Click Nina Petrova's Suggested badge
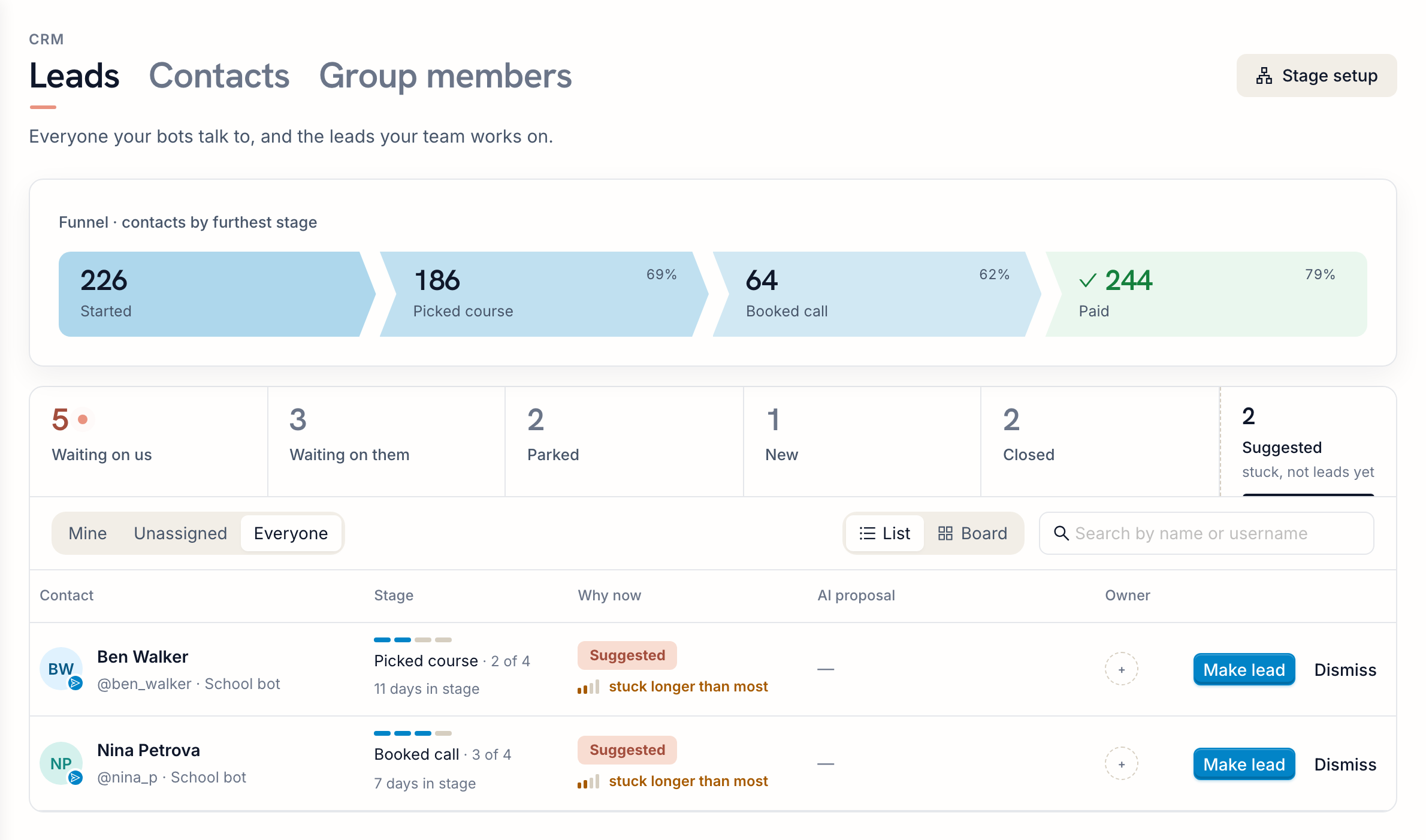 point(627,750)
